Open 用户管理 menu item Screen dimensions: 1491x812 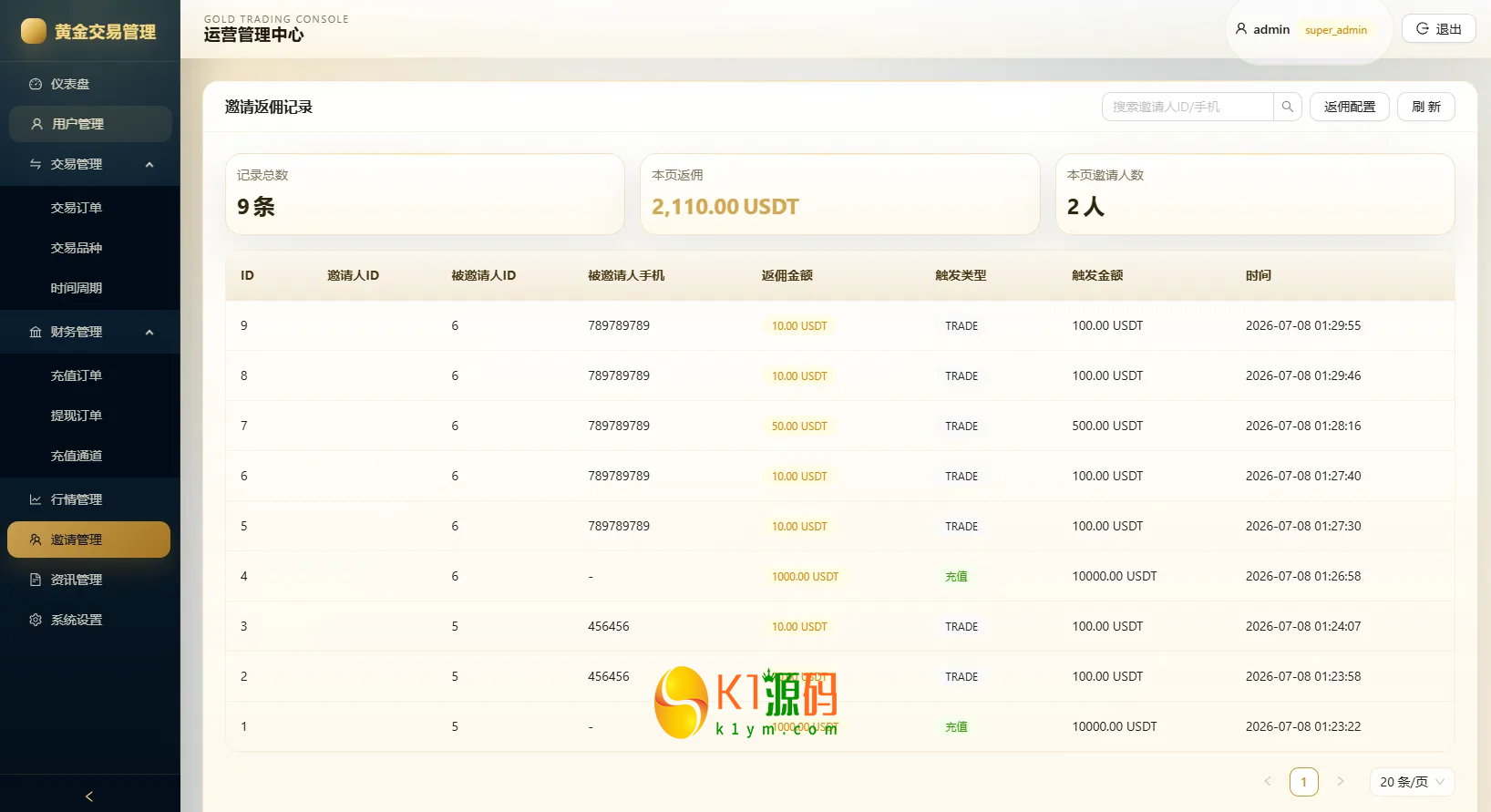tap(90, 124)
